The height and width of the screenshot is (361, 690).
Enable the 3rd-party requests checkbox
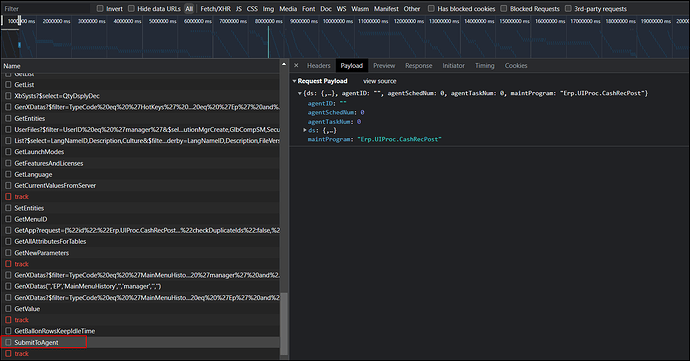coord(568,8)
